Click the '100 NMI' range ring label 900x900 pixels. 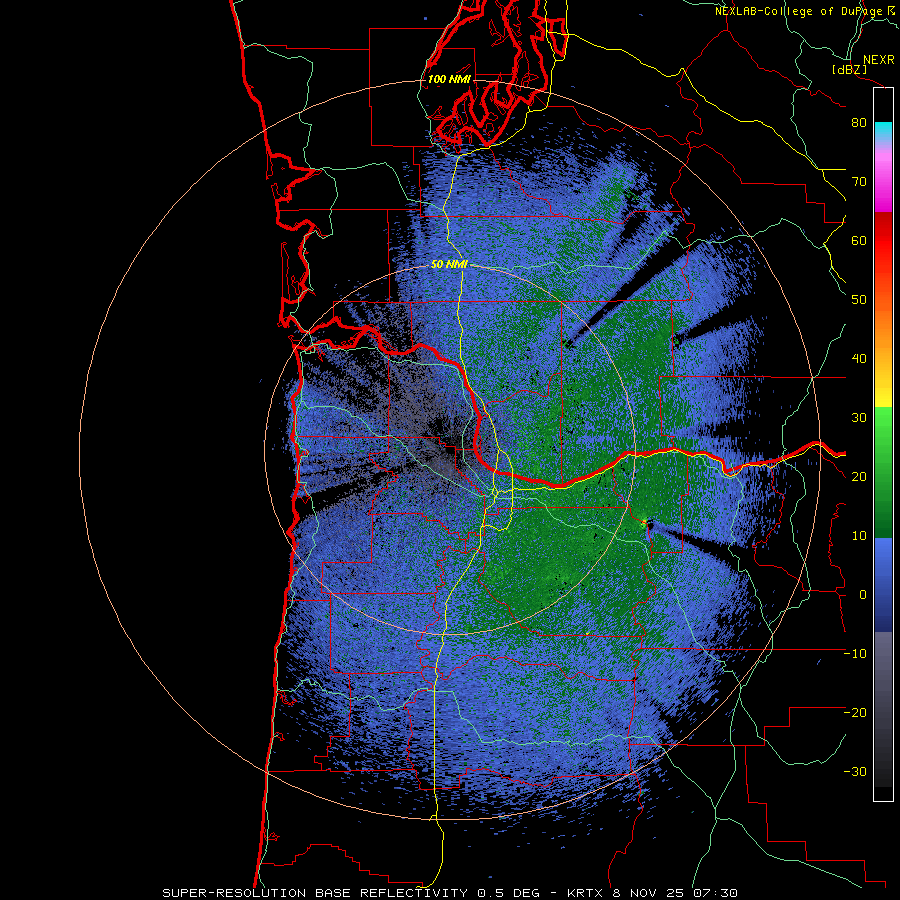coord(449,79)
